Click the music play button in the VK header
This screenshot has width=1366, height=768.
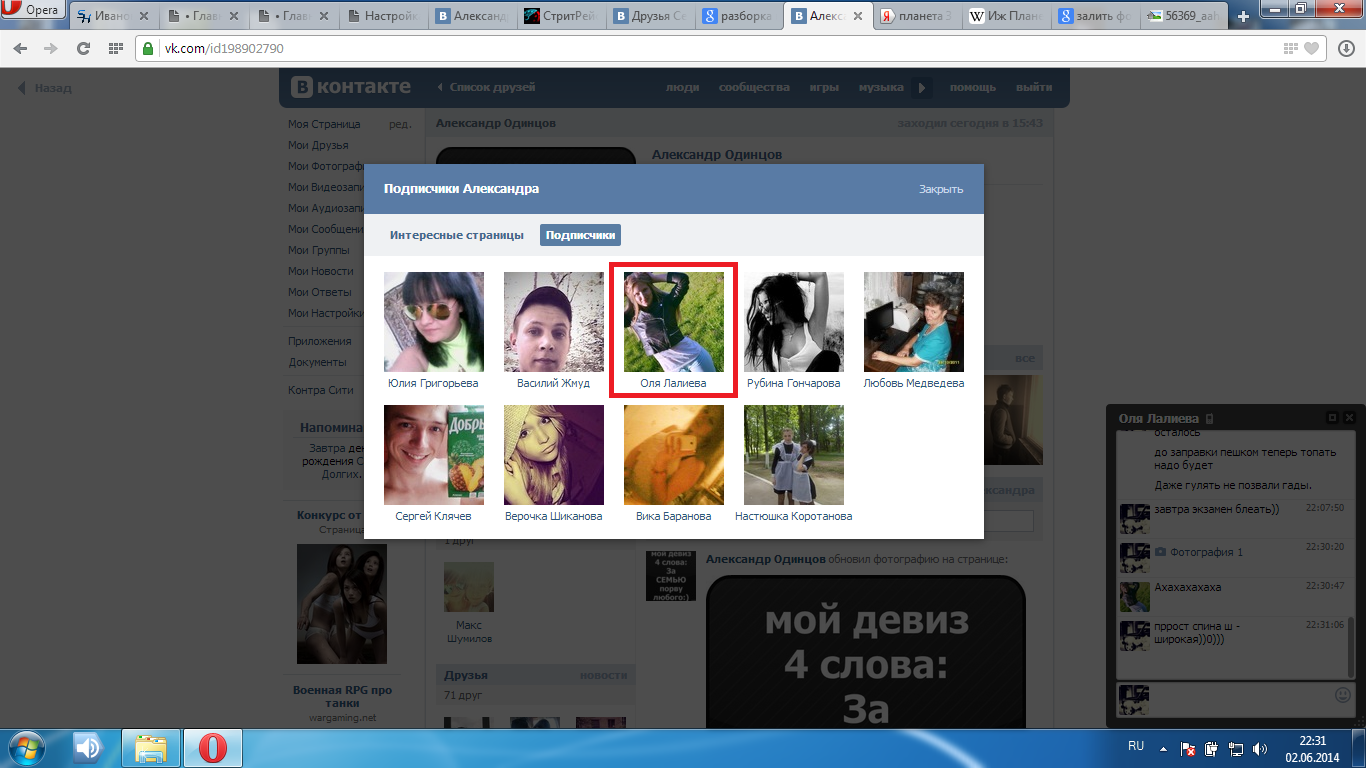click(x=921, y=88)
